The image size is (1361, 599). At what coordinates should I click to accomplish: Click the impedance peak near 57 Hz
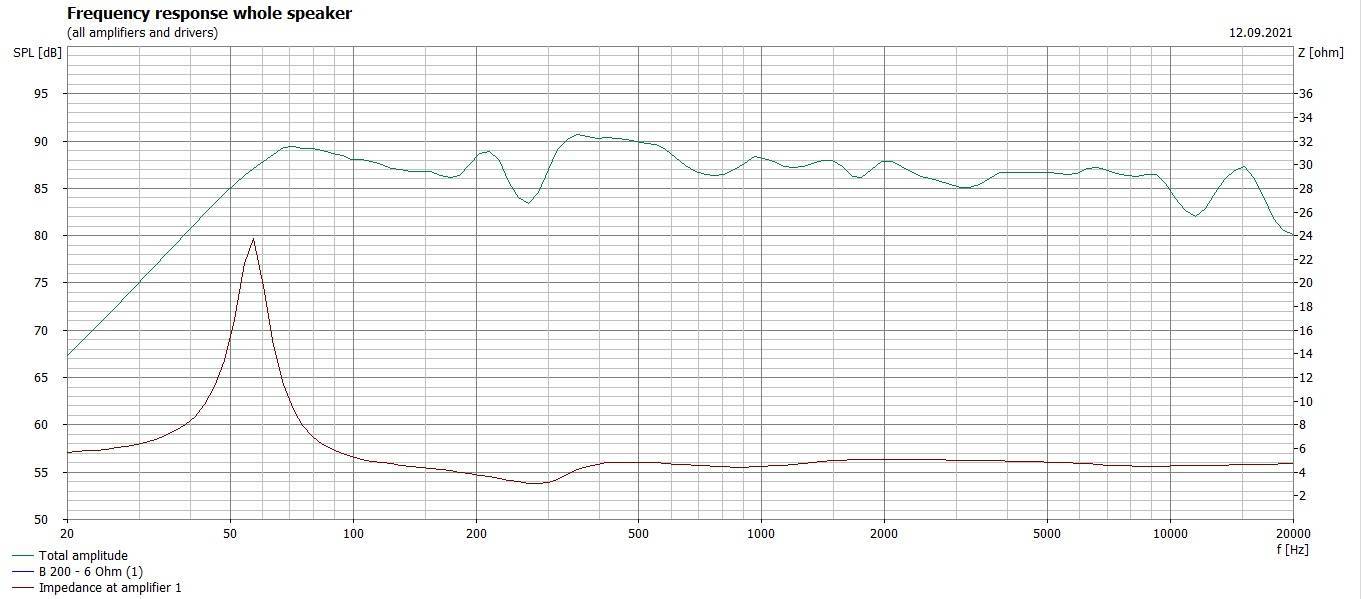pos(253,239)
